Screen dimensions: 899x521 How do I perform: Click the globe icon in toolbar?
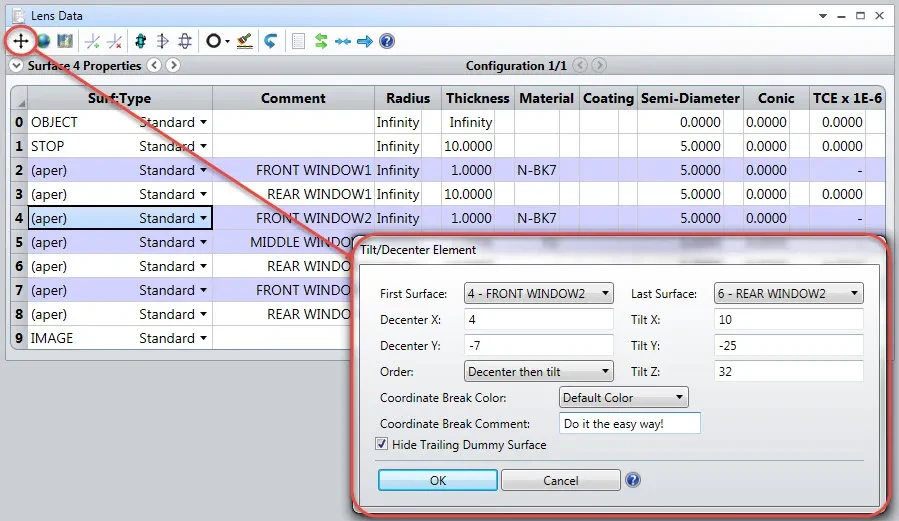click(x=44, y=41)
